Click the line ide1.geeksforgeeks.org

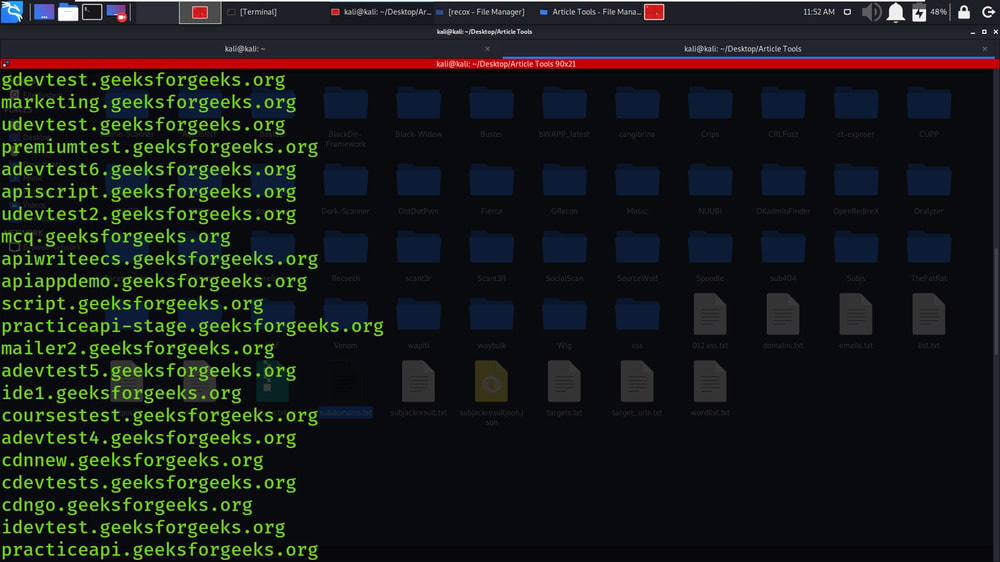pos(122,393)
